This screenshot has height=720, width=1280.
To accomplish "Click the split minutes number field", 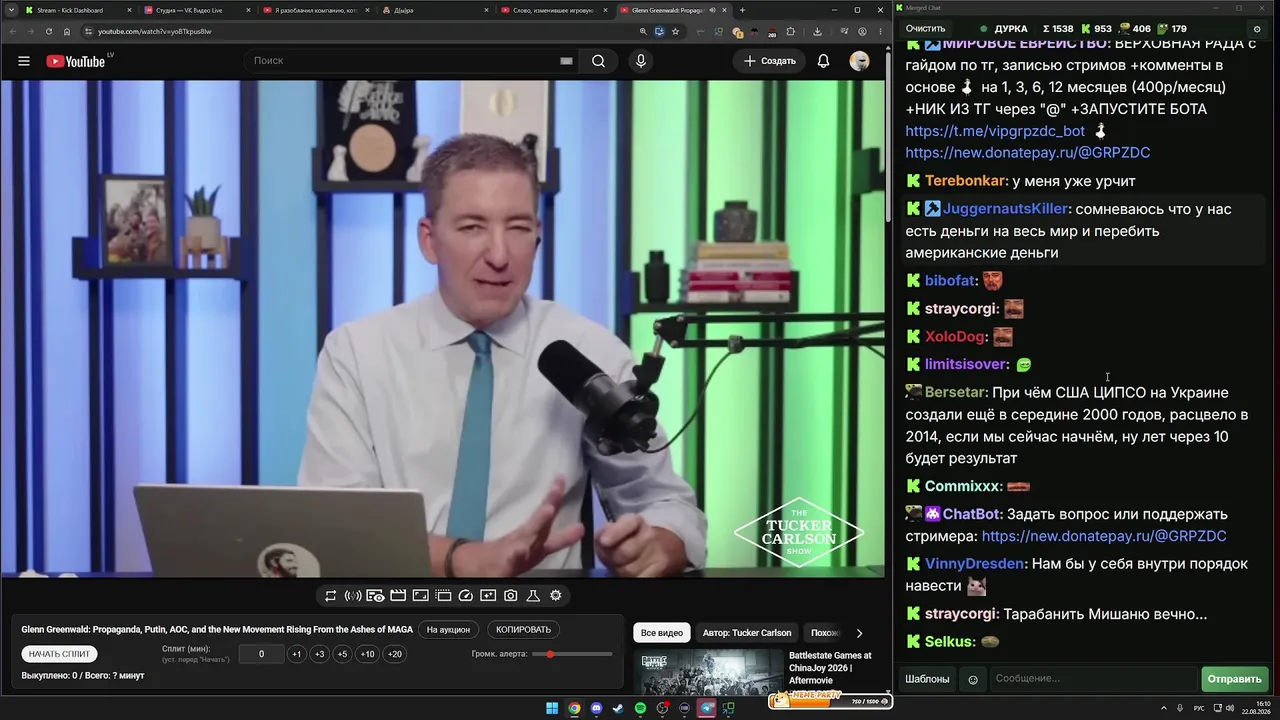I will (x=262, y=654).
